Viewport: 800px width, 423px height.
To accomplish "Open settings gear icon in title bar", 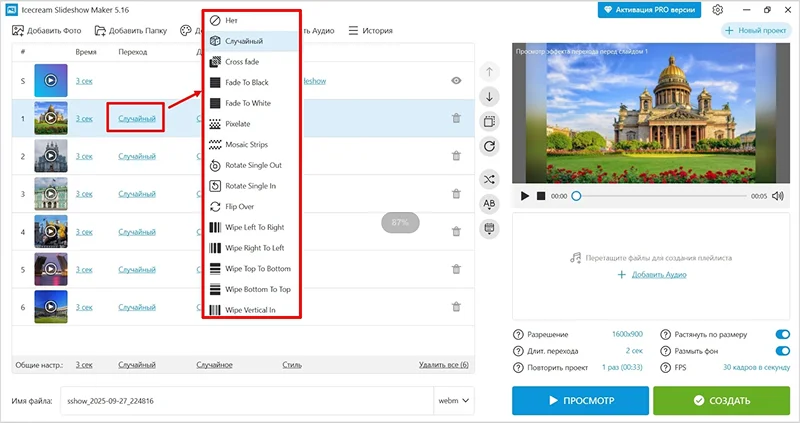I will point(718,10).
